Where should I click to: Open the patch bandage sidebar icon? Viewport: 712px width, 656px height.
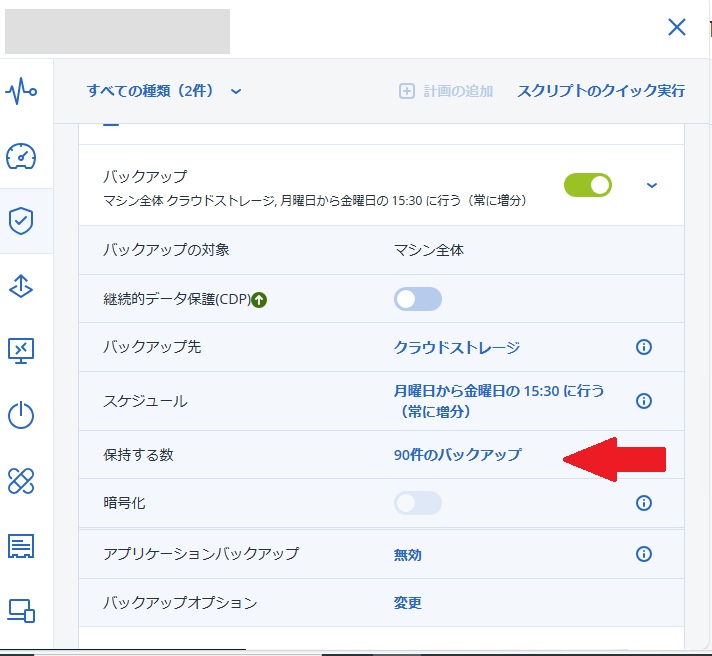[21, 481]
